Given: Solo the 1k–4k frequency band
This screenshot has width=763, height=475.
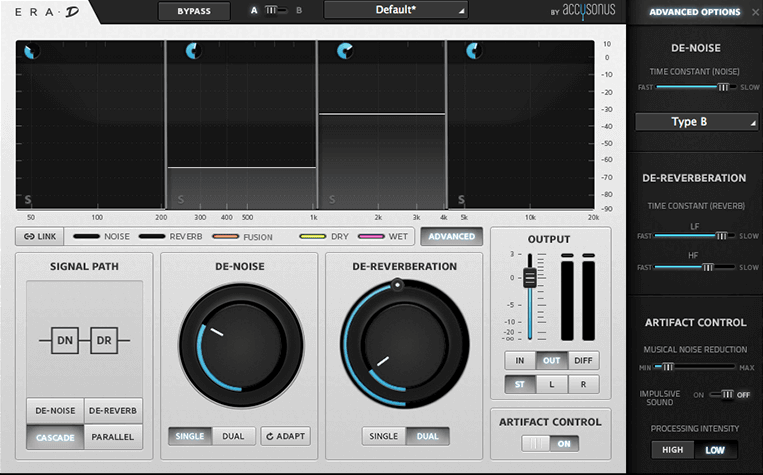Looking at the screenshot, I should tap(332, 200).
